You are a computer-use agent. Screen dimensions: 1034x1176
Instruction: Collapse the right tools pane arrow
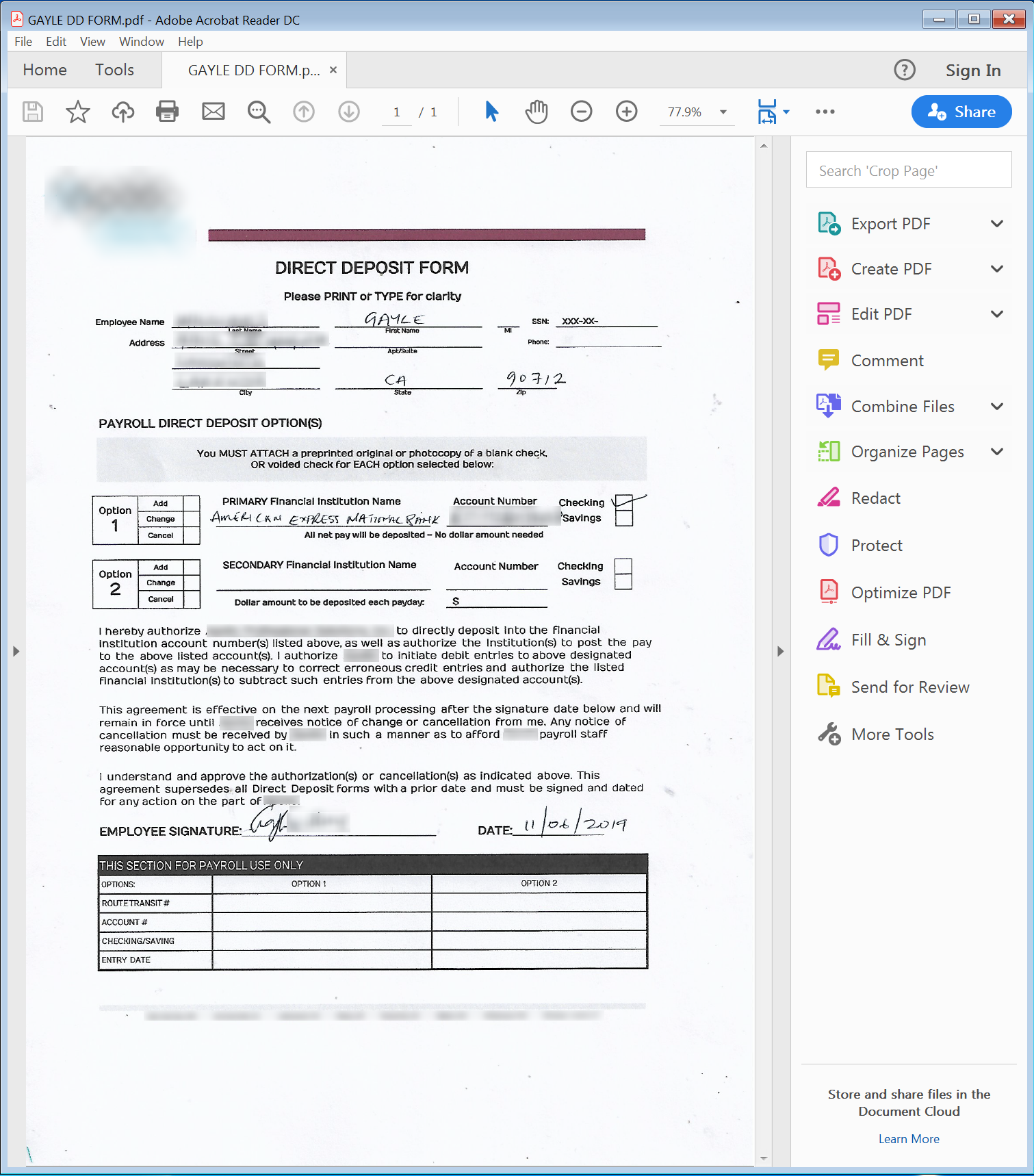[x=780, y=652]
